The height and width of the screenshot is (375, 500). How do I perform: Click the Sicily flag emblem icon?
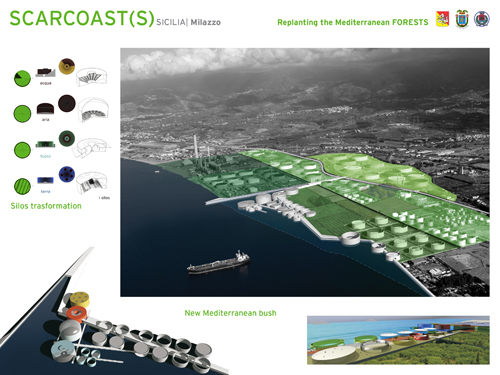pos(442,19)
